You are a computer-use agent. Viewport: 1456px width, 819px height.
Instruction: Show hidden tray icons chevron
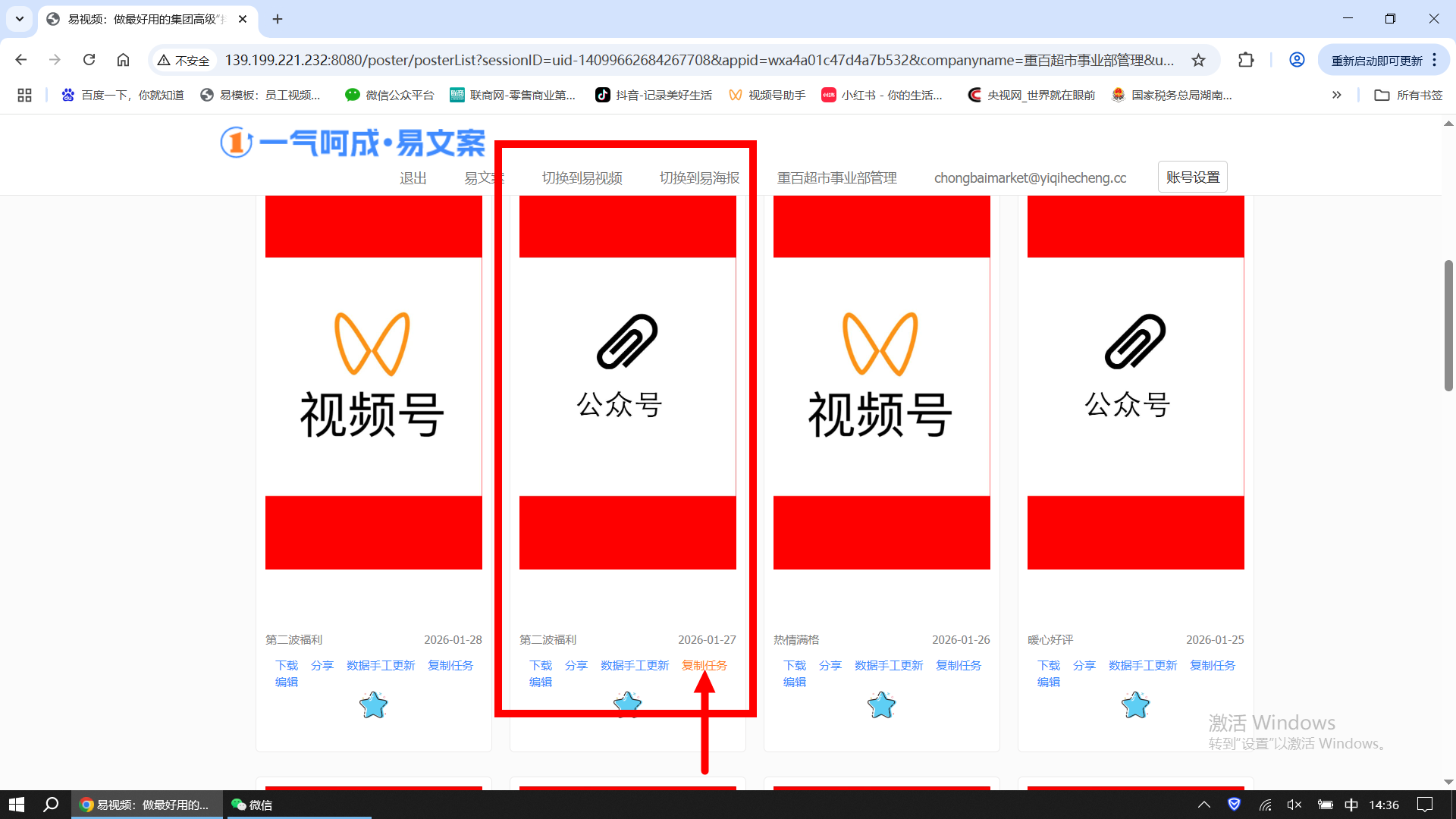pos(1203,805)
